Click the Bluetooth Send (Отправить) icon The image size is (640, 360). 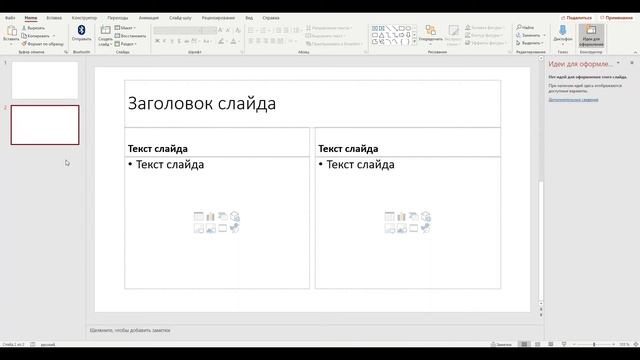point(81,30)
